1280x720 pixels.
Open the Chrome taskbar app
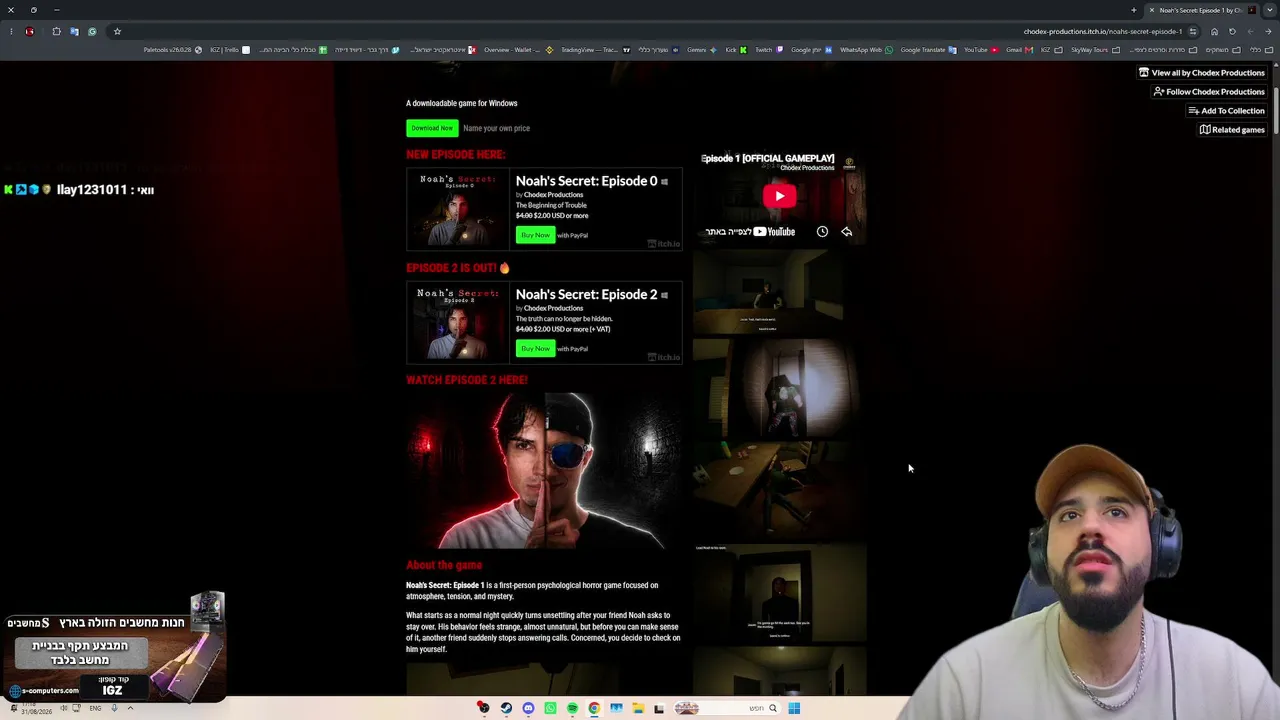tap(594, 708)
